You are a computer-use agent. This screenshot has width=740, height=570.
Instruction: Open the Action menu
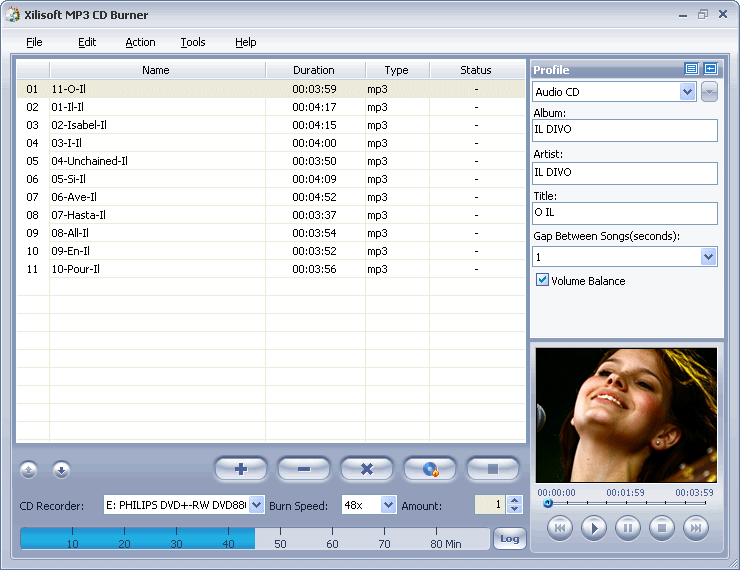(140, 42)
